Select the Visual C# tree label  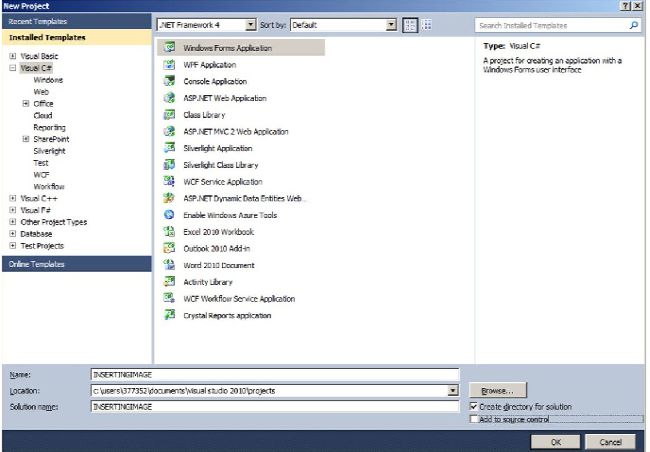coord(36,68)
